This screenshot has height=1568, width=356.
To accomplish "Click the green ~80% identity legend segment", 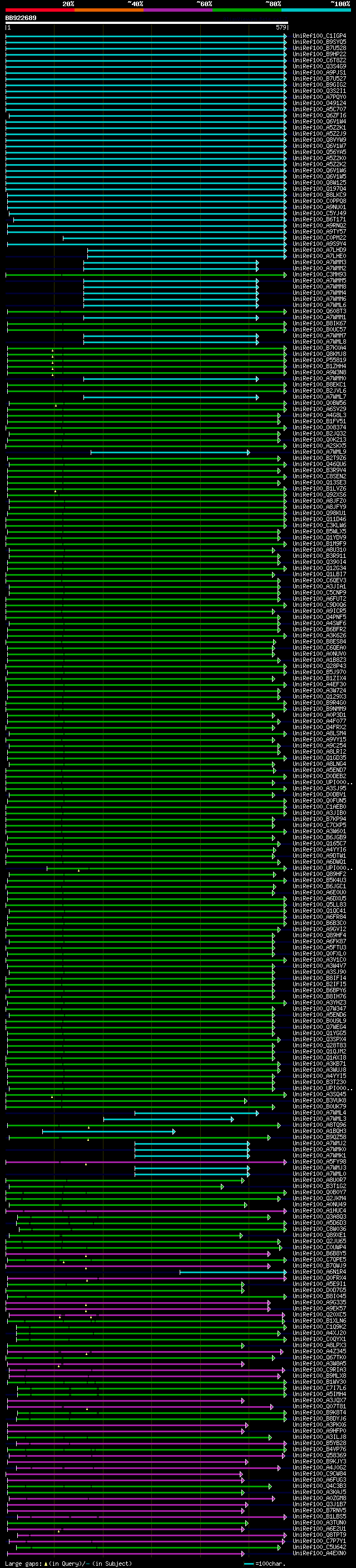I will [x=247, y=11].
